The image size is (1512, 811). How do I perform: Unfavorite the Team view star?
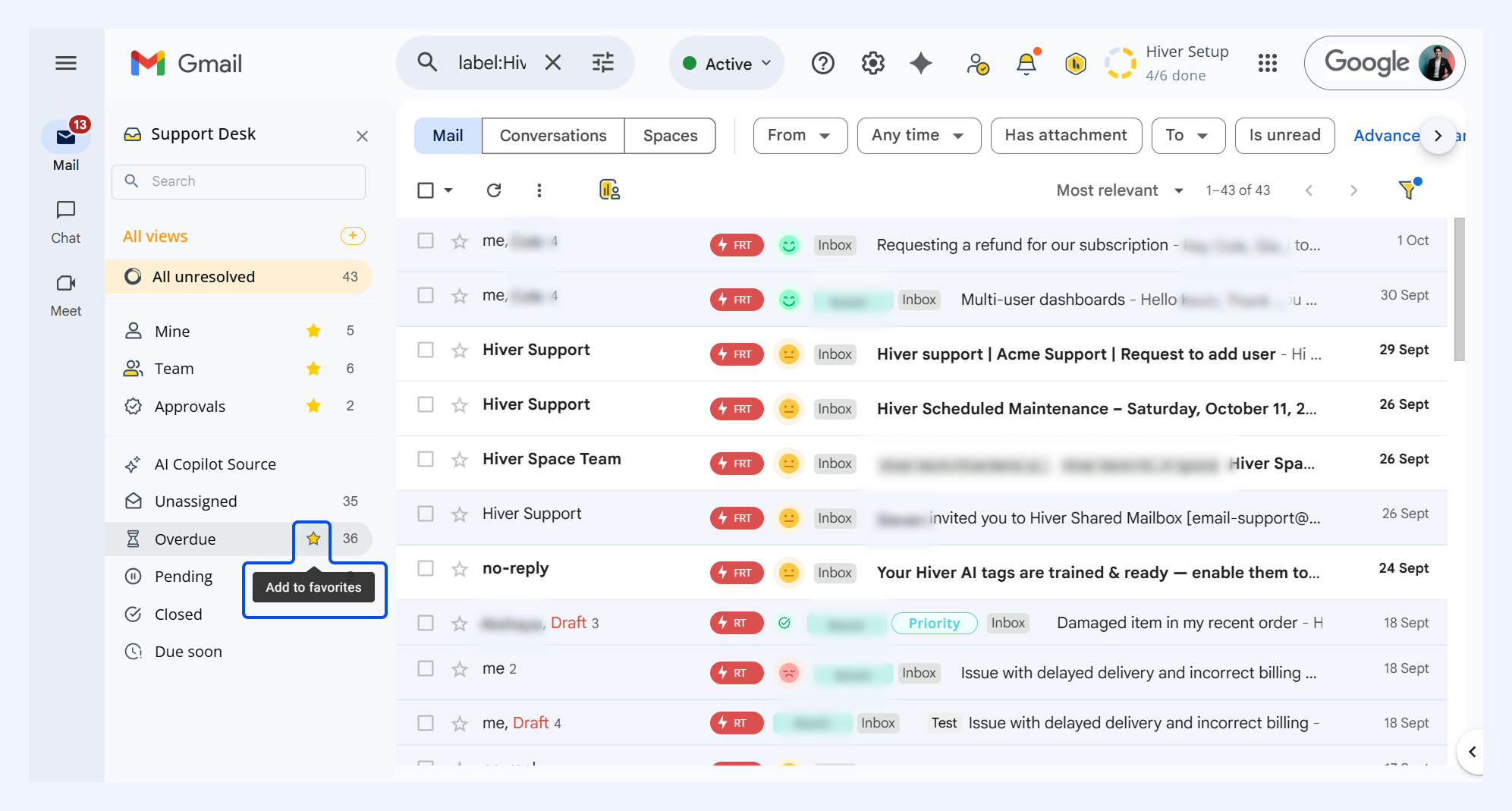(313, 369)
